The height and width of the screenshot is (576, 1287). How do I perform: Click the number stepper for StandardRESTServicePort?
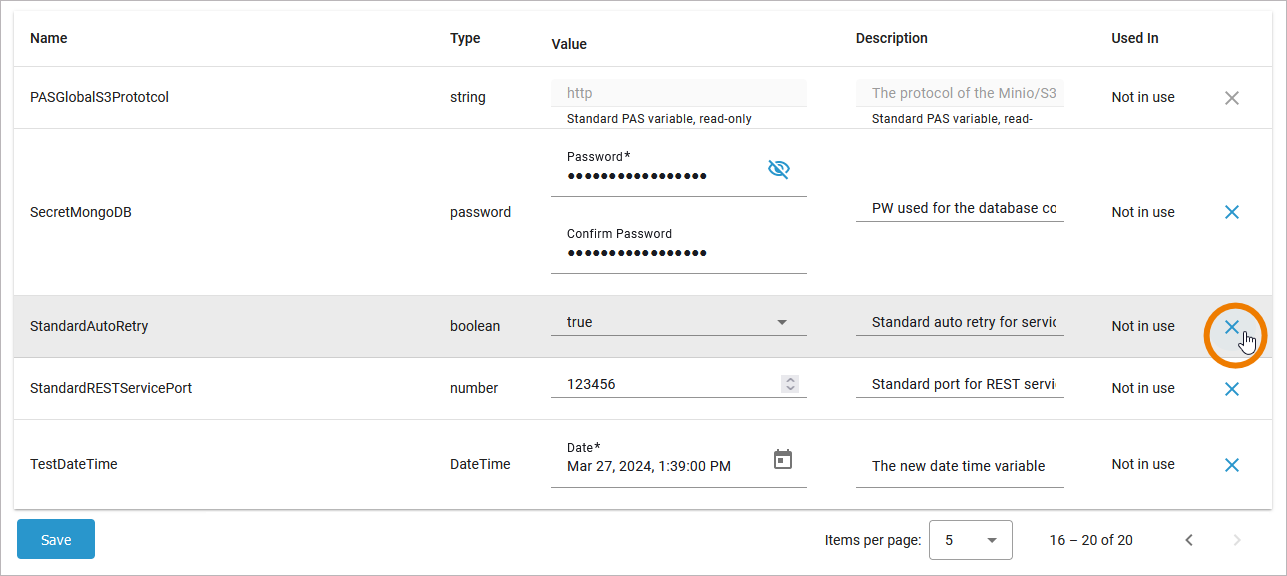click(x=790, y=384)
